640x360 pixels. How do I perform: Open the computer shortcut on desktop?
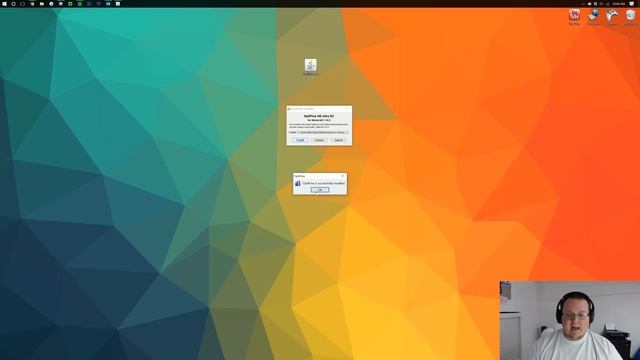pyautogui.click(x=593, y=17)
